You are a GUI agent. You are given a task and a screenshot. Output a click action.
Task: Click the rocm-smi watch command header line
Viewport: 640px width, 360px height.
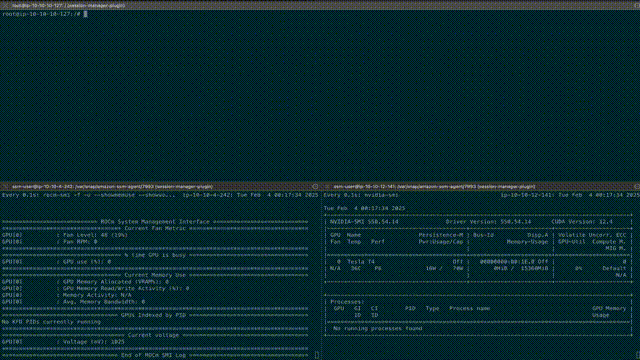coord(160,195)
